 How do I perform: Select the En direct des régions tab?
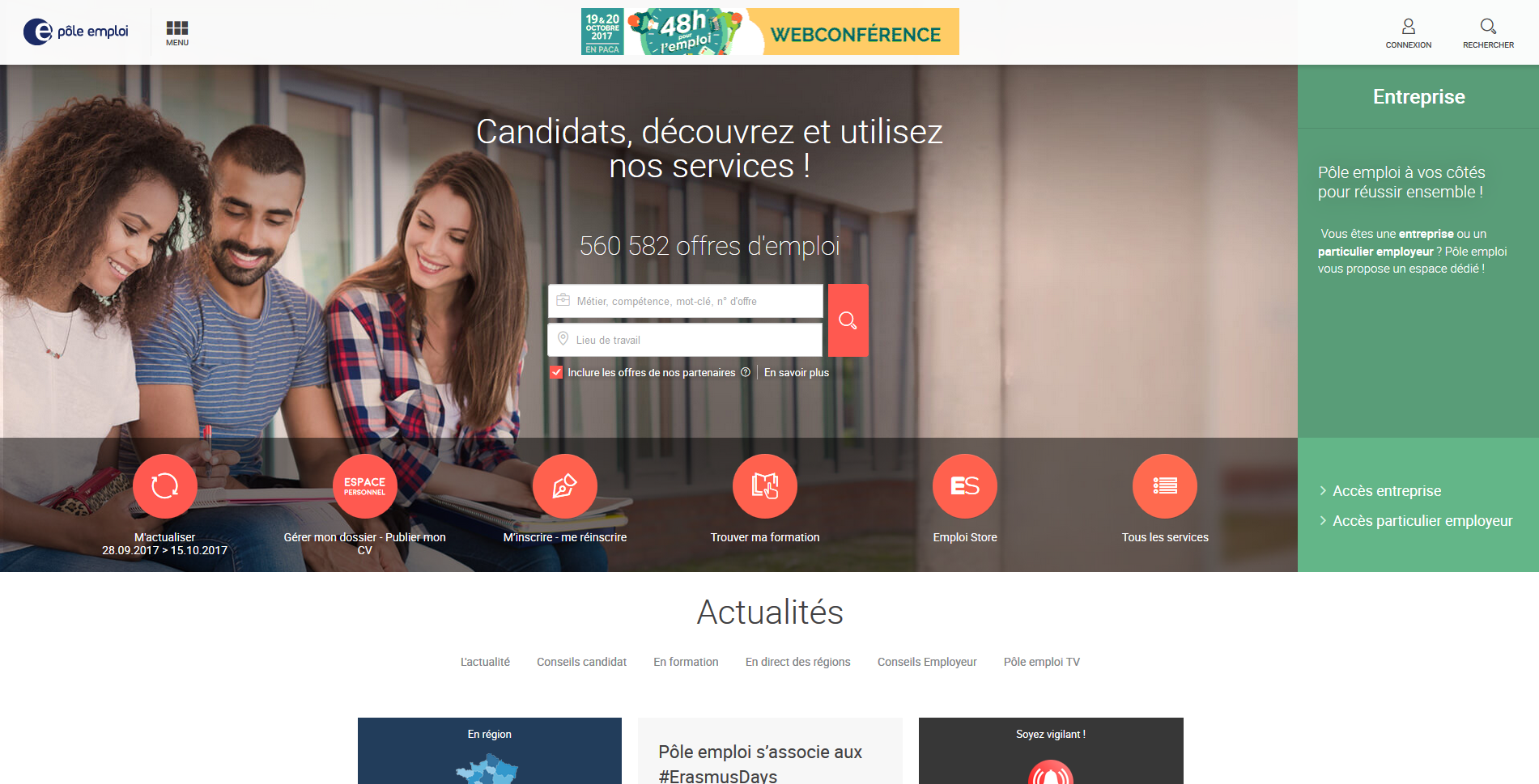point(797,662)
